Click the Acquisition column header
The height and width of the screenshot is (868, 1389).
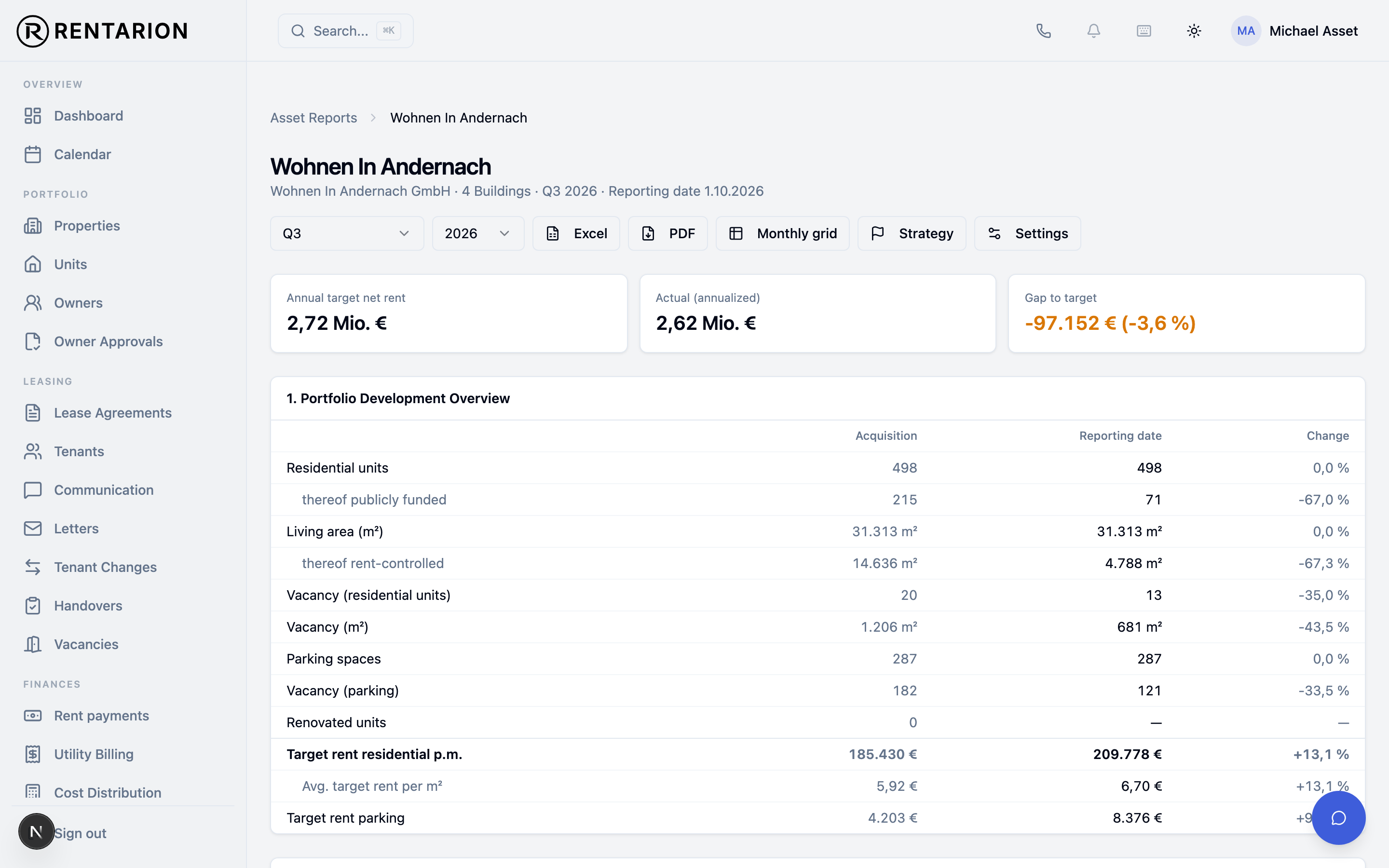pos(886,436)
